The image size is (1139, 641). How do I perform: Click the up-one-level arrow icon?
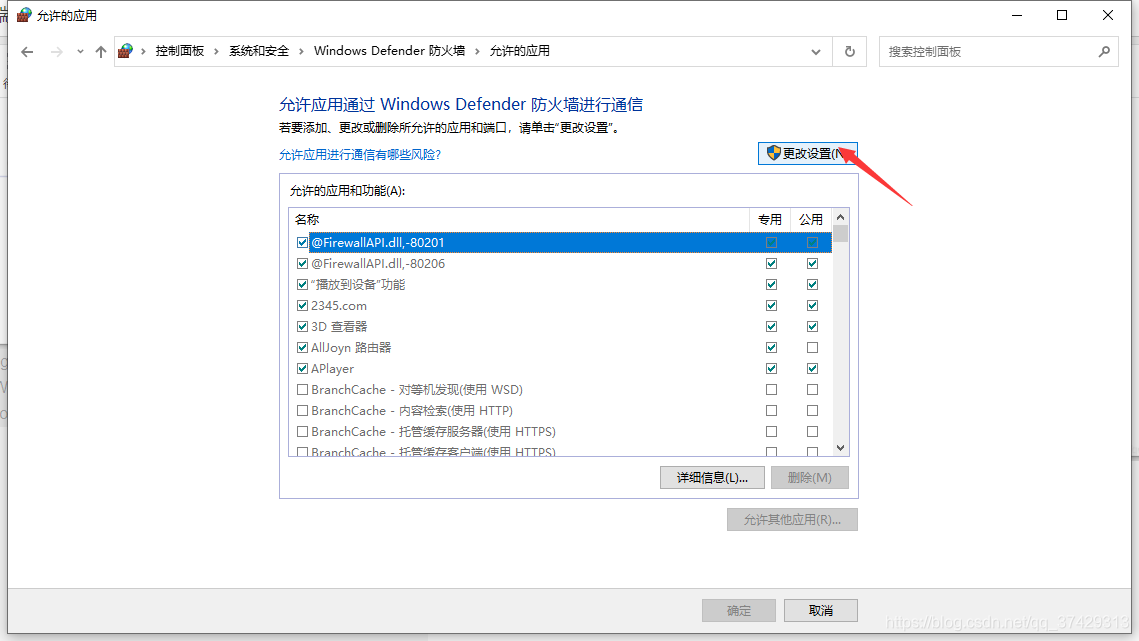pos(101,52)
